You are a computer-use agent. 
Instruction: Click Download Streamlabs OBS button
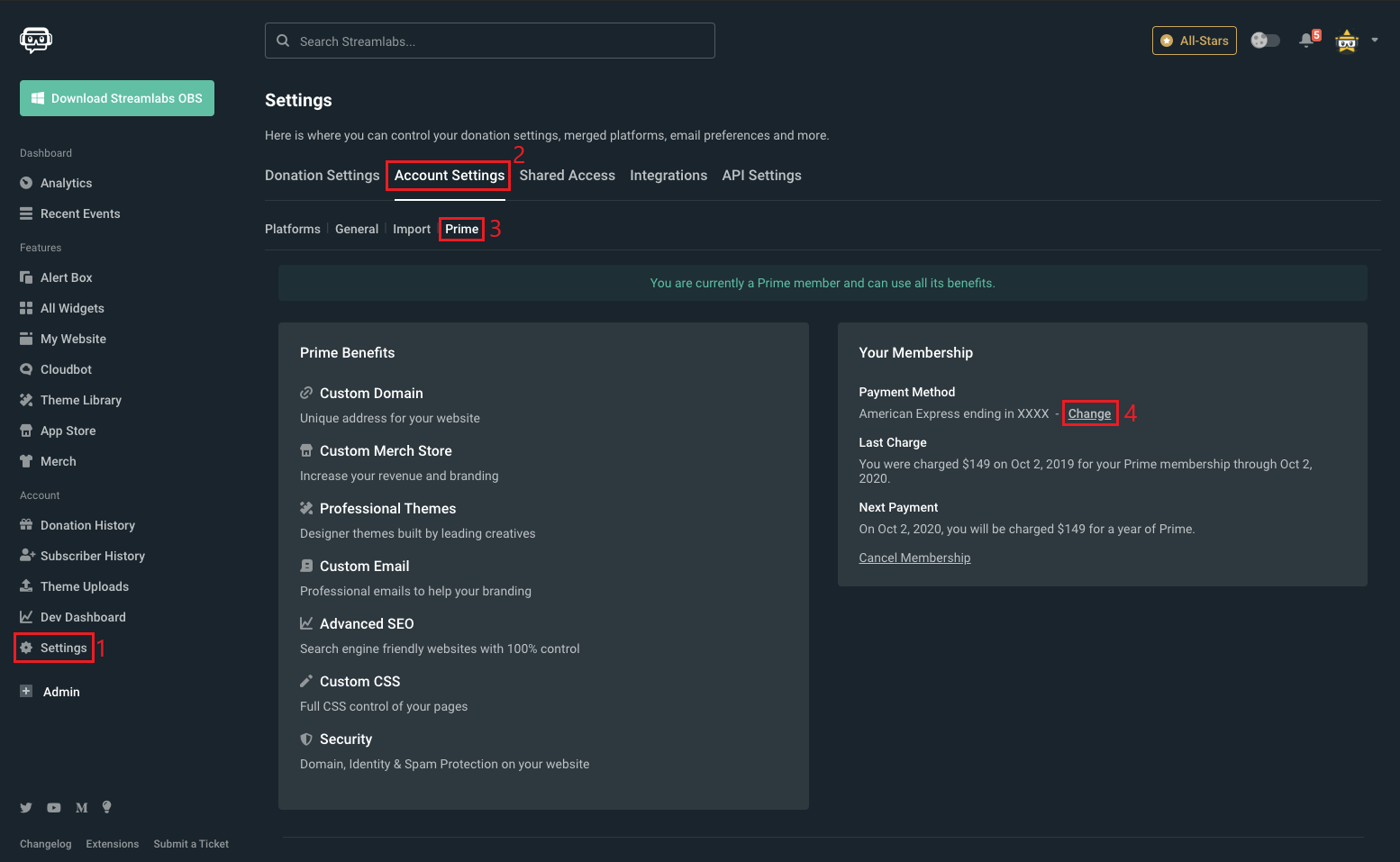(x=117, y=98)
